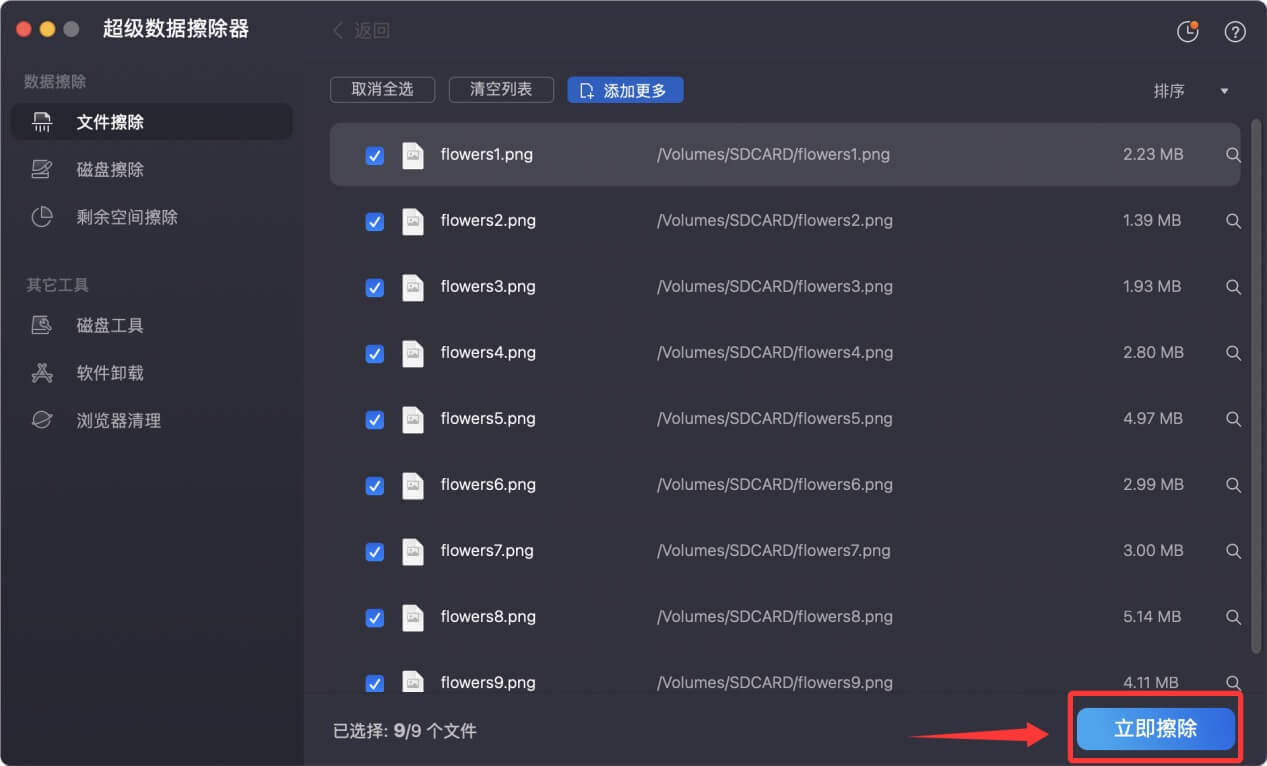The width and height of the screenshot is (1267, 766).
Task: Deselect flowers4.png checkbox
Action: (x=375, y=353)
